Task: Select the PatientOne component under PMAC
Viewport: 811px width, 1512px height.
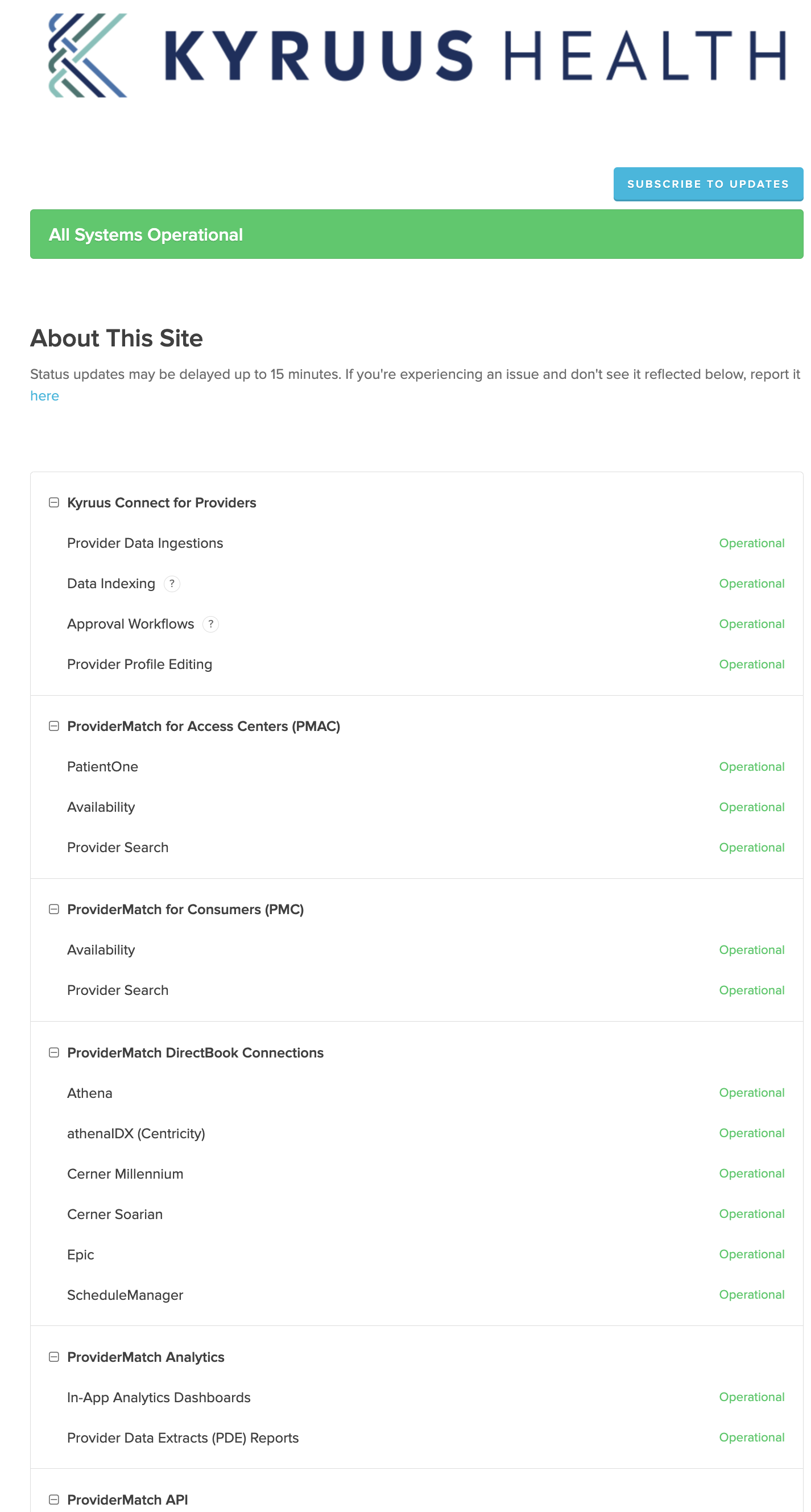Action: [103, 767]
